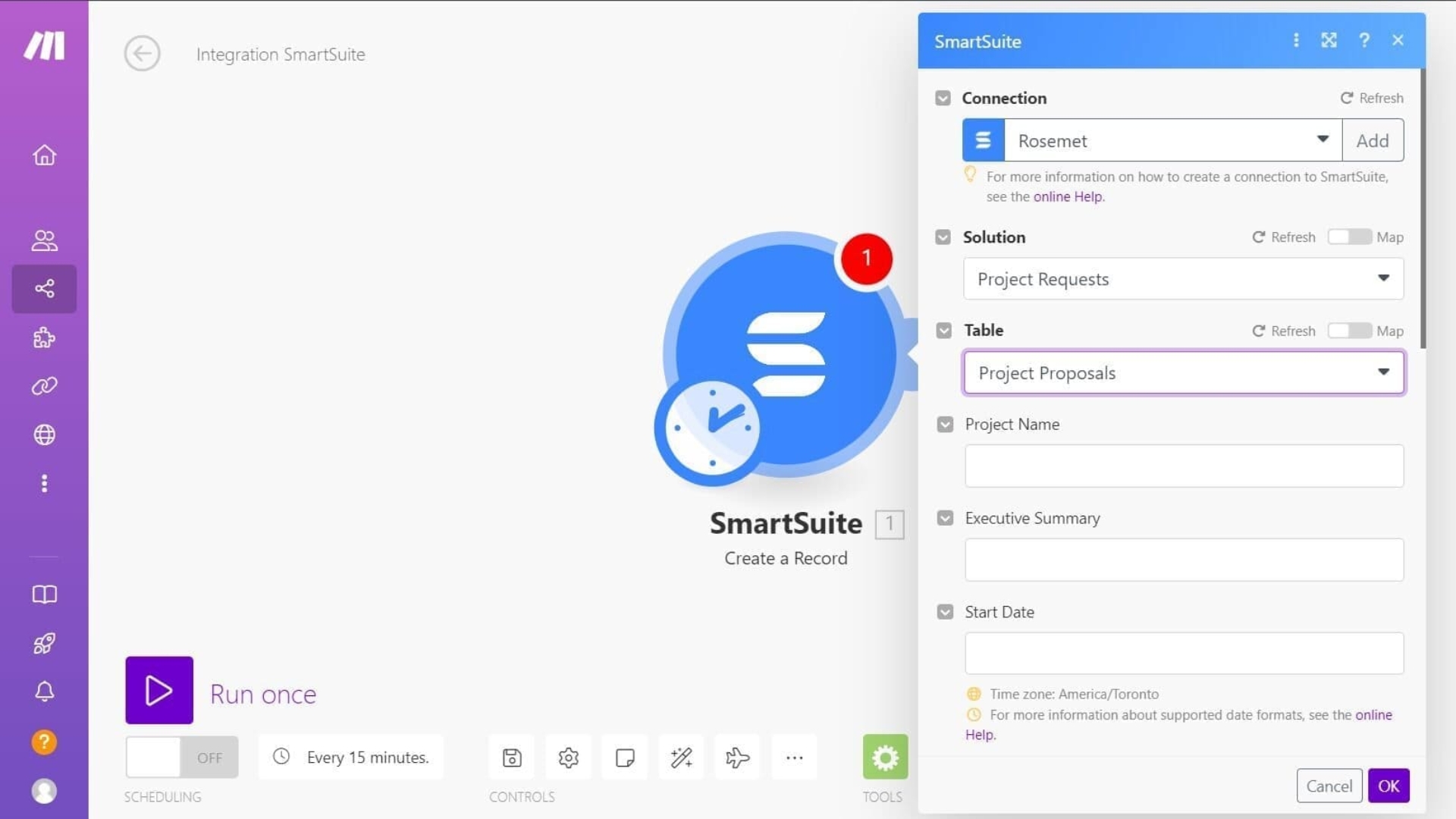Click Run once play button
Image resolution: width=1456 pixels, height=819 pixels.
click(x=159, y=690)
